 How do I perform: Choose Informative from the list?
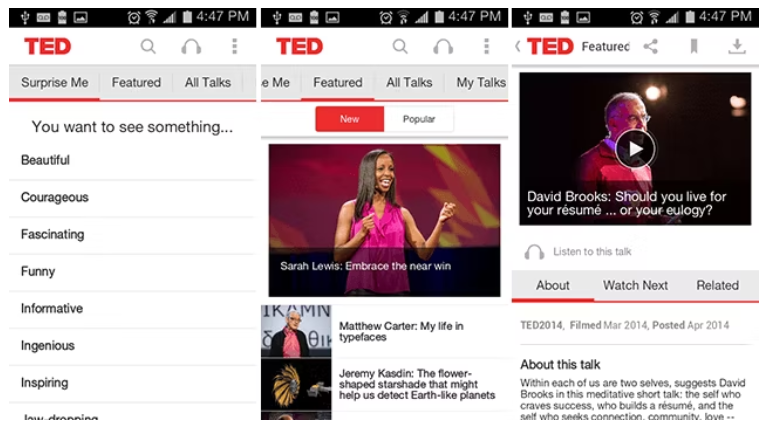(133, 309)
